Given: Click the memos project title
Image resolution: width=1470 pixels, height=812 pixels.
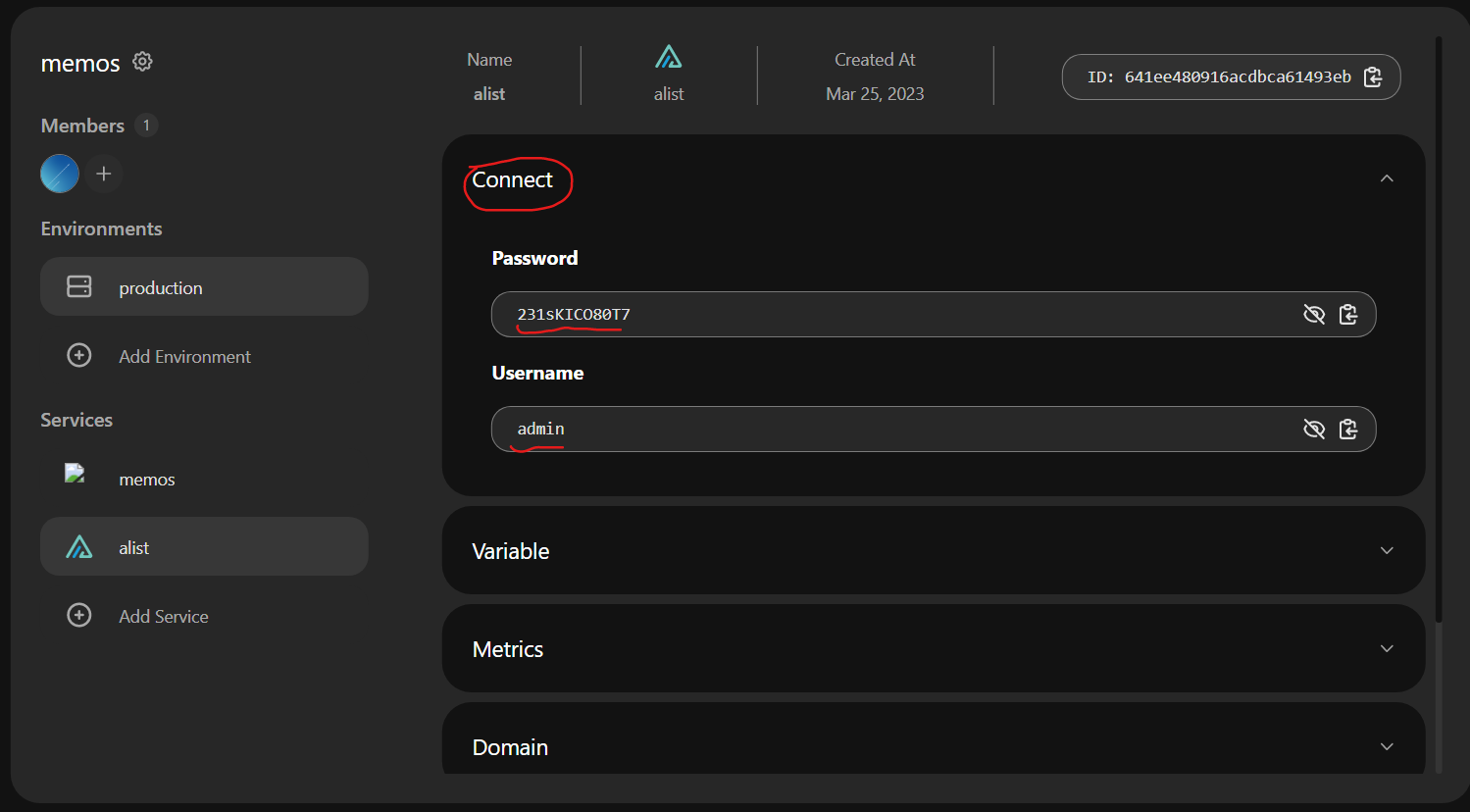Looking at the screenshot, I should point(80,64).
